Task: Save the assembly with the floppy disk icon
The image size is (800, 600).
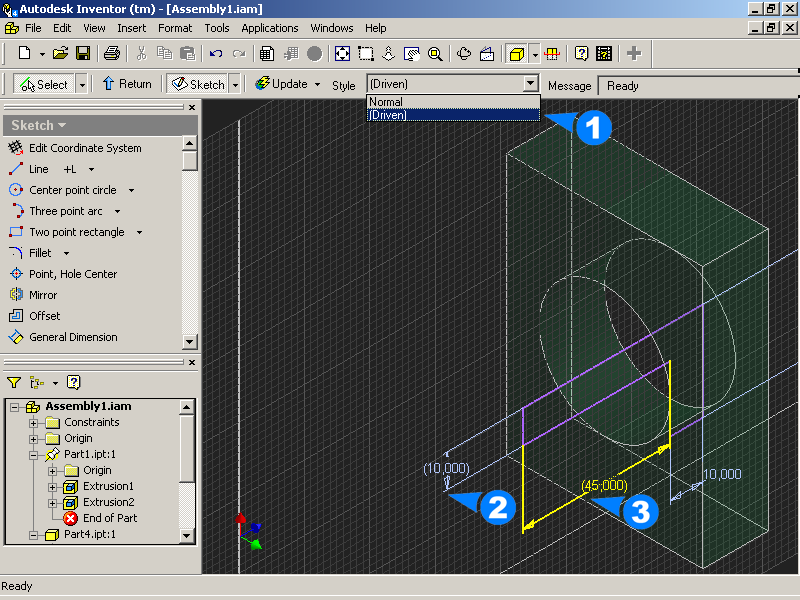Action: (x=83, y=53)
